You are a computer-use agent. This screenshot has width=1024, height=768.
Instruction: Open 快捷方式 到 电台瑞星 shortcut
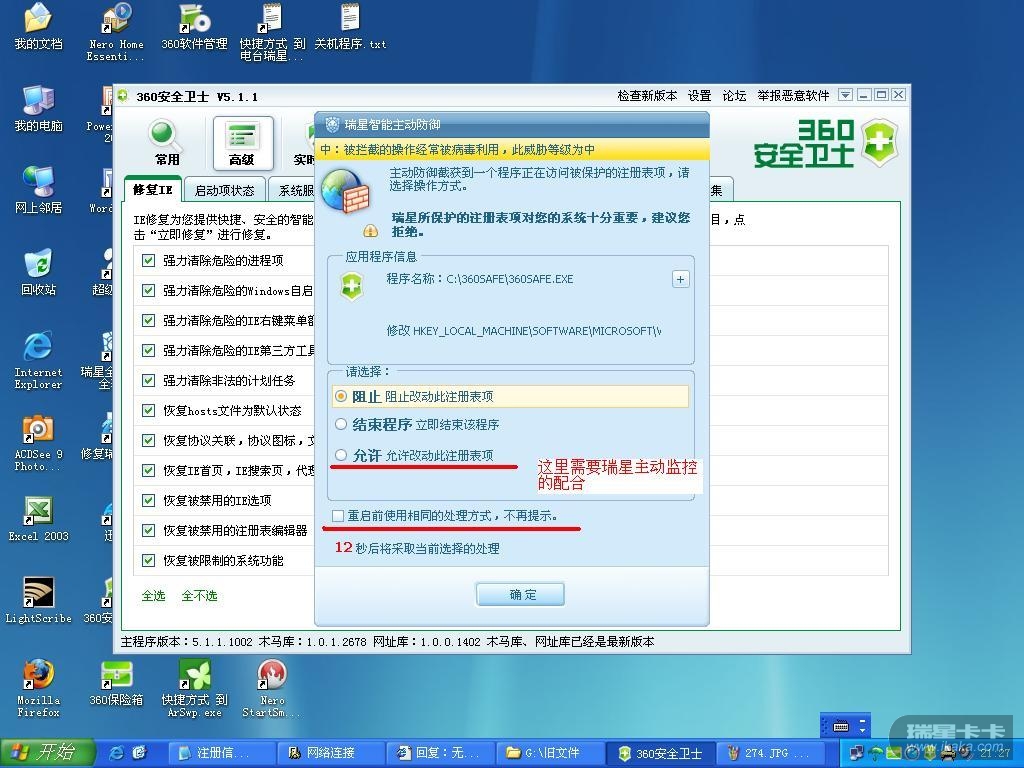click(272, 31)
